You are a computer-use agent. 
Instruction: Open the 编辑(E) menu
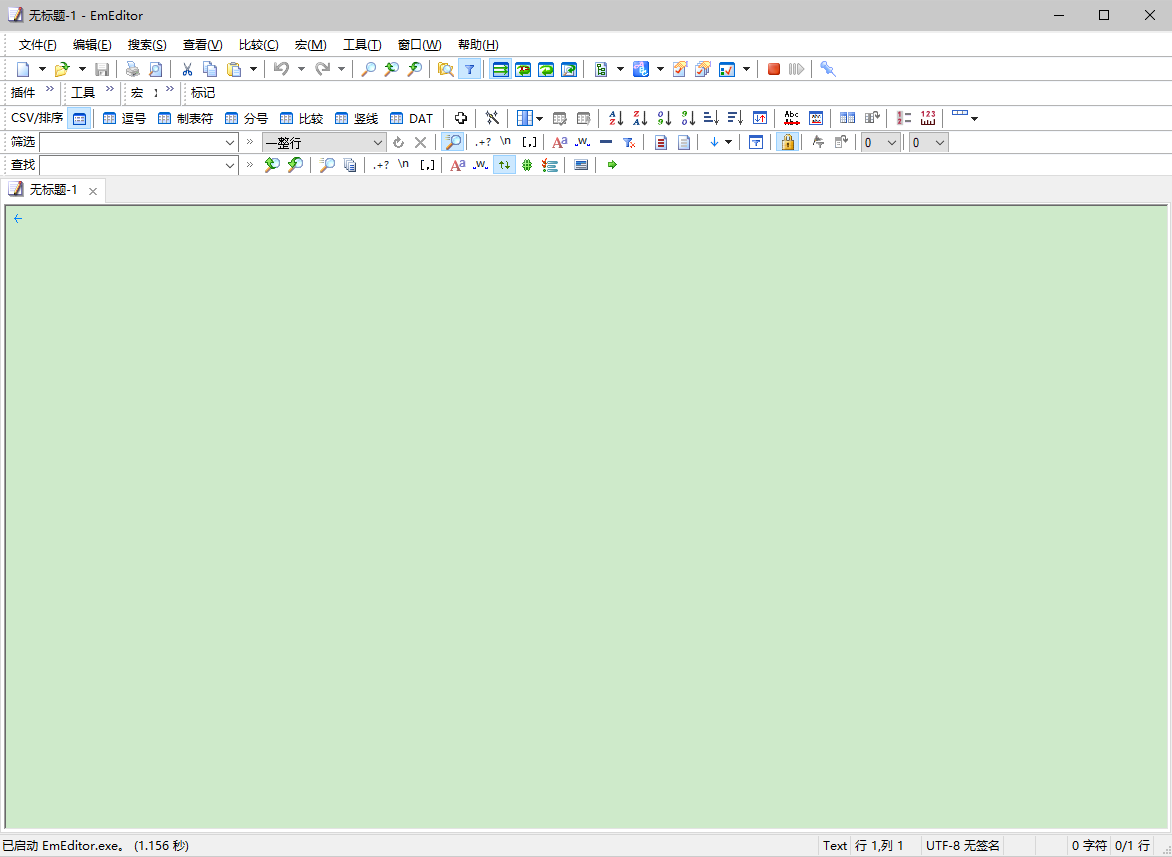click(x=92, y=45)
